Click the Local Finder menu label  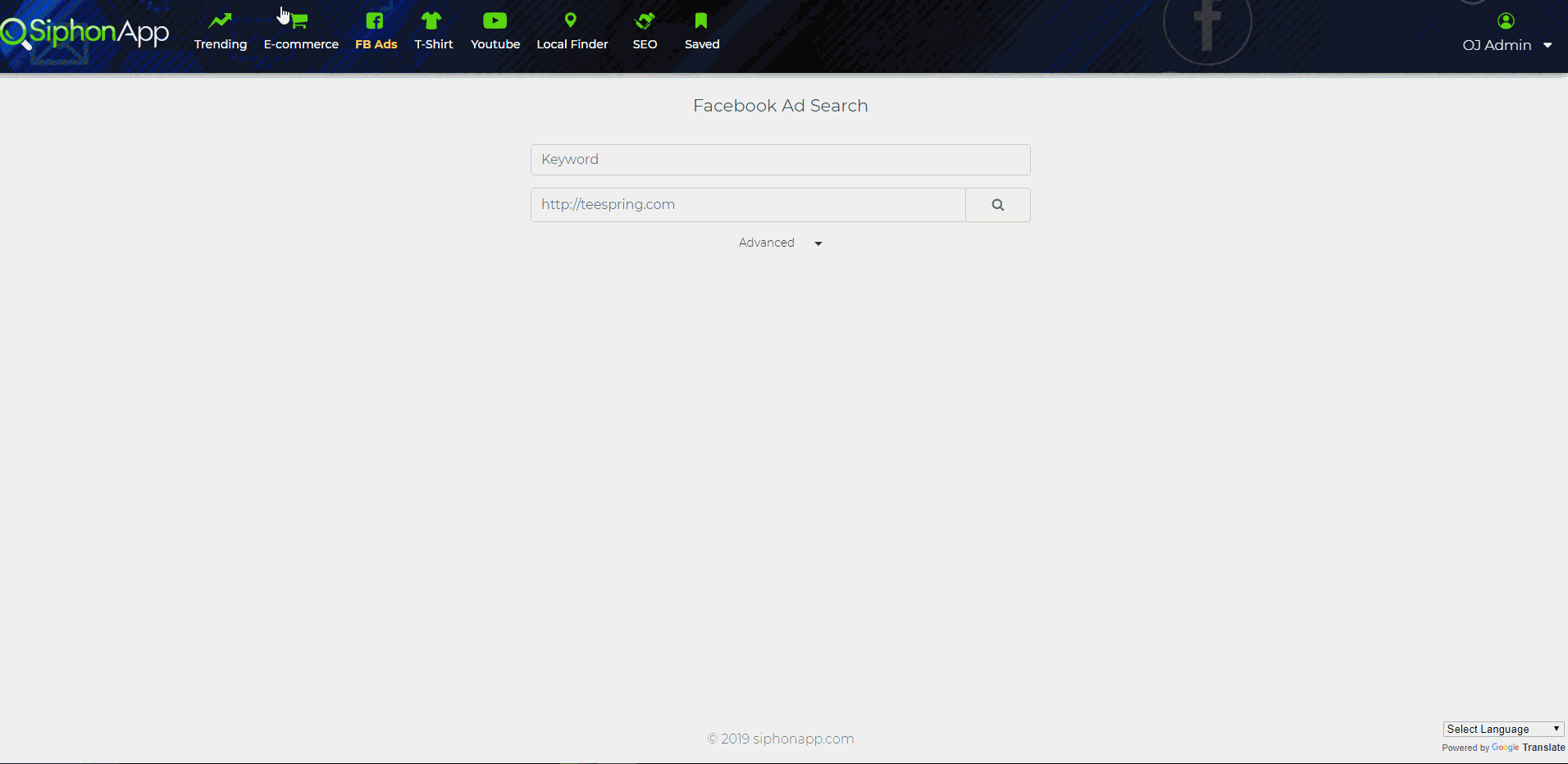tap(572, 44)
